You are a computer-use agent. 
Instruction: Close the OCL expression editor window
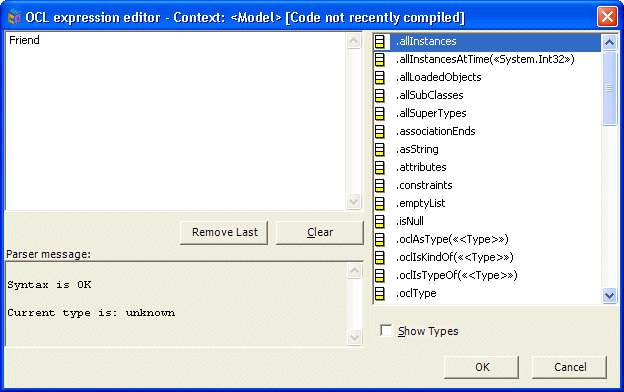(x=607, y=17)
